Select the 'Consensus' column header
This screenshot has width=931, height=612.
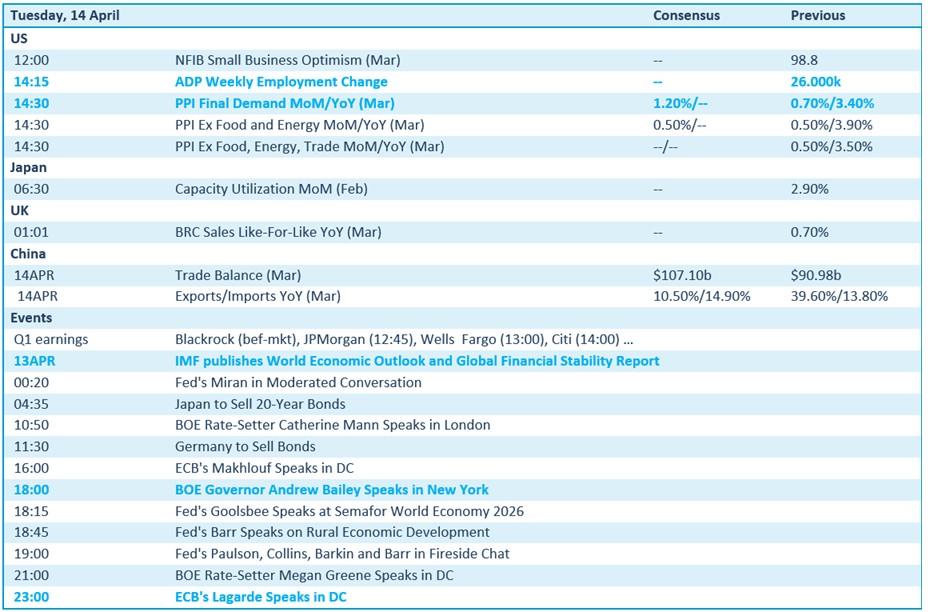click(x=686, y=15)
